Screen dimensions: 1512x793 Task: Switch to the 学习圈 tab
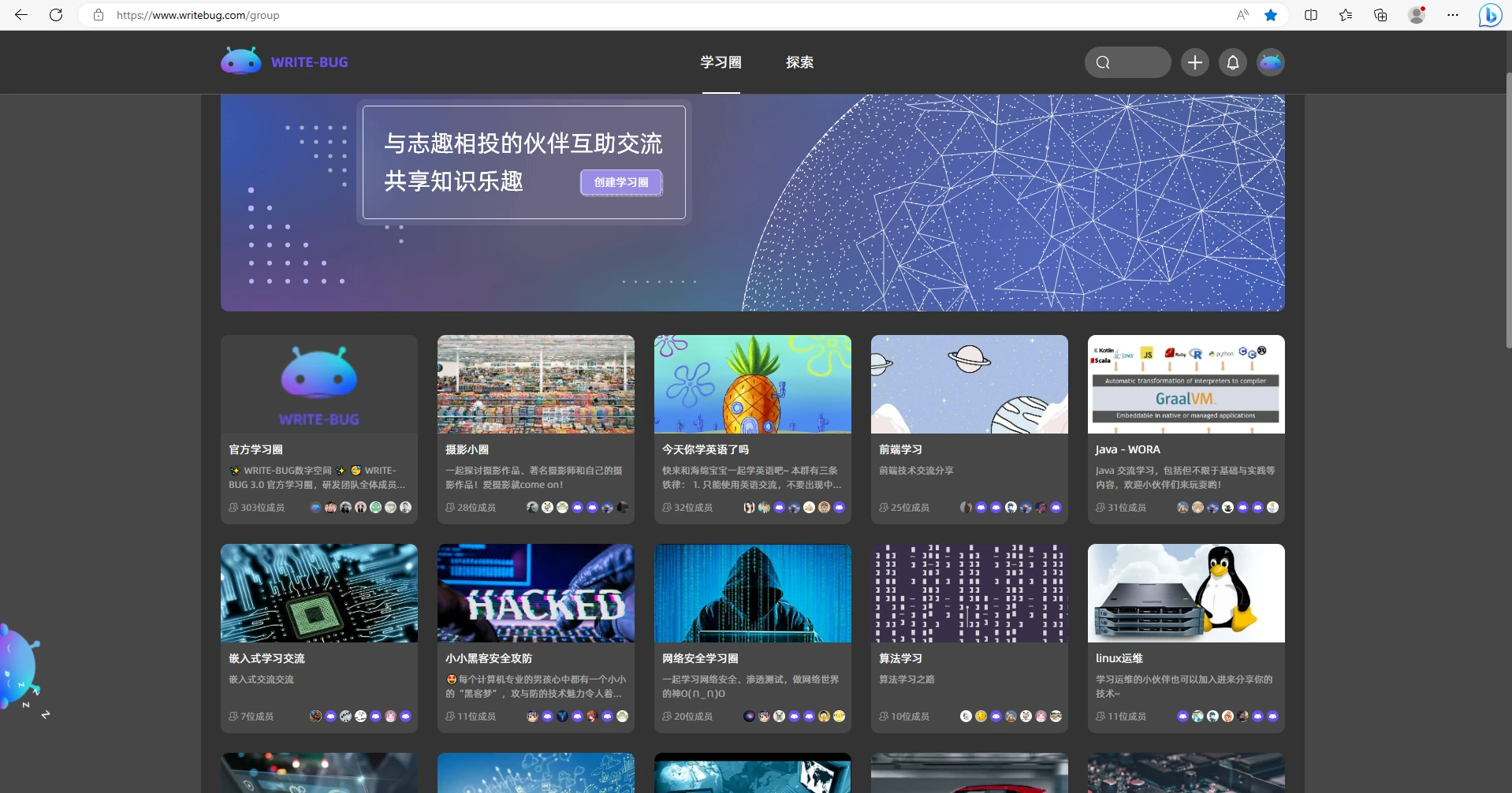[721, 62]
